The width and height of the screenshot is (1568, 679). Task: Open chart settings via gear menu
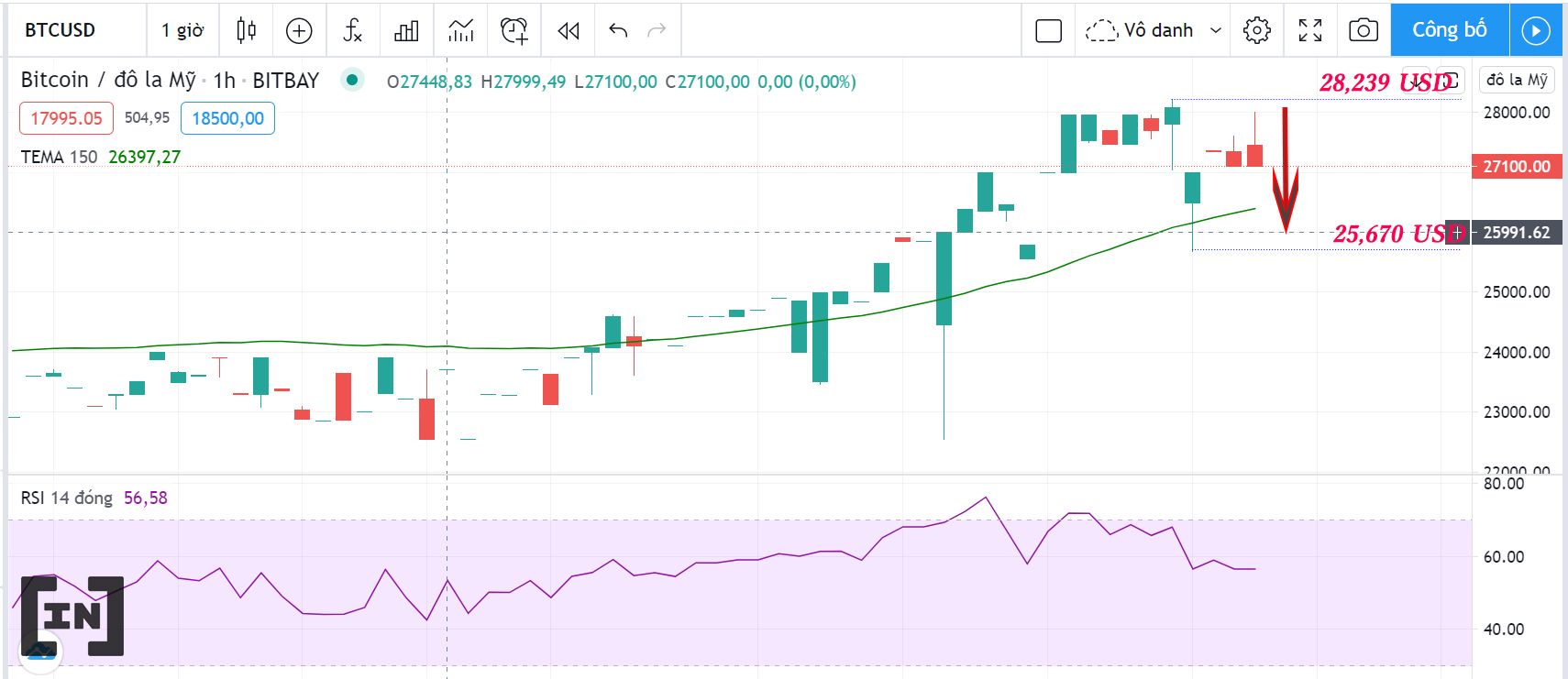(1257, 29)
